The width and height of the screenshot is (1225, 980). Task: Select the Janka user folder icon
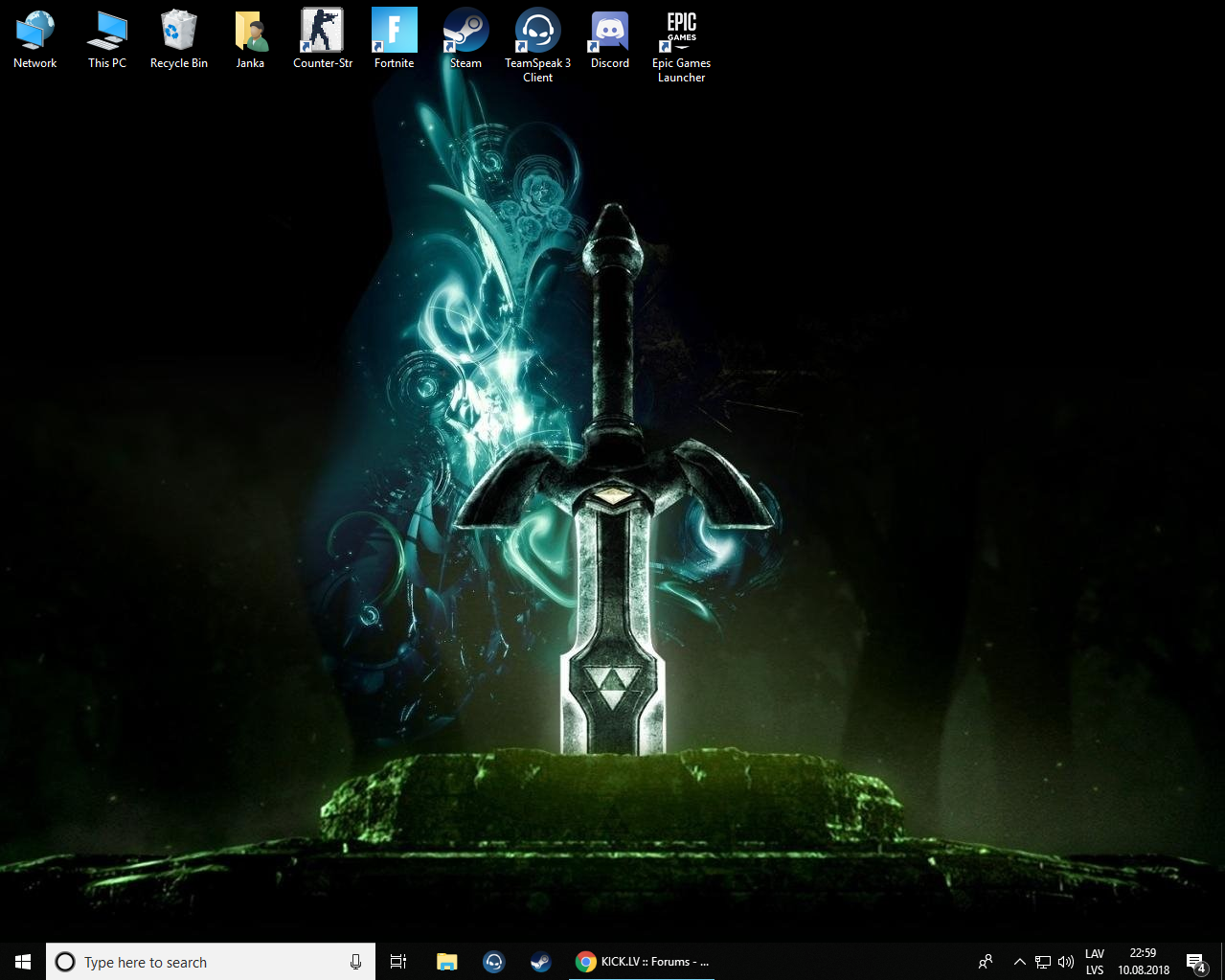point(251,39)
